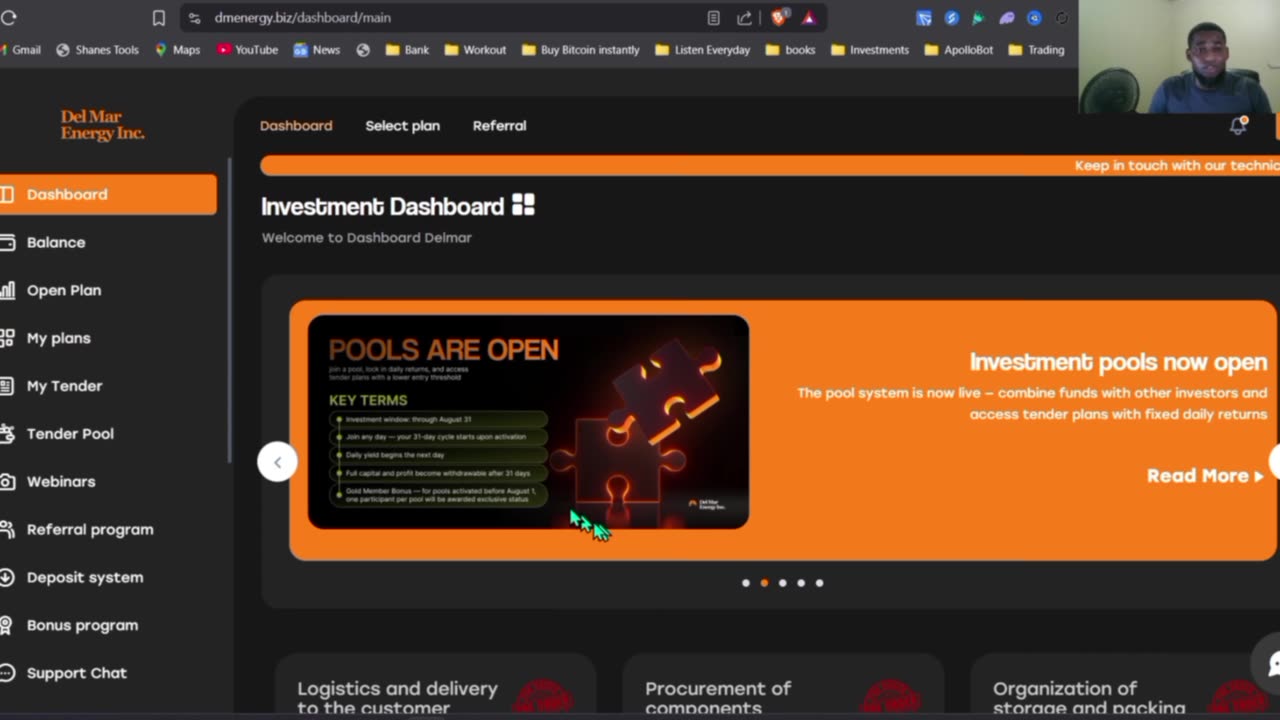Click the sidebar vertical scrollbar
This screenshot has height=720, width=1280.
click(230, 310)
